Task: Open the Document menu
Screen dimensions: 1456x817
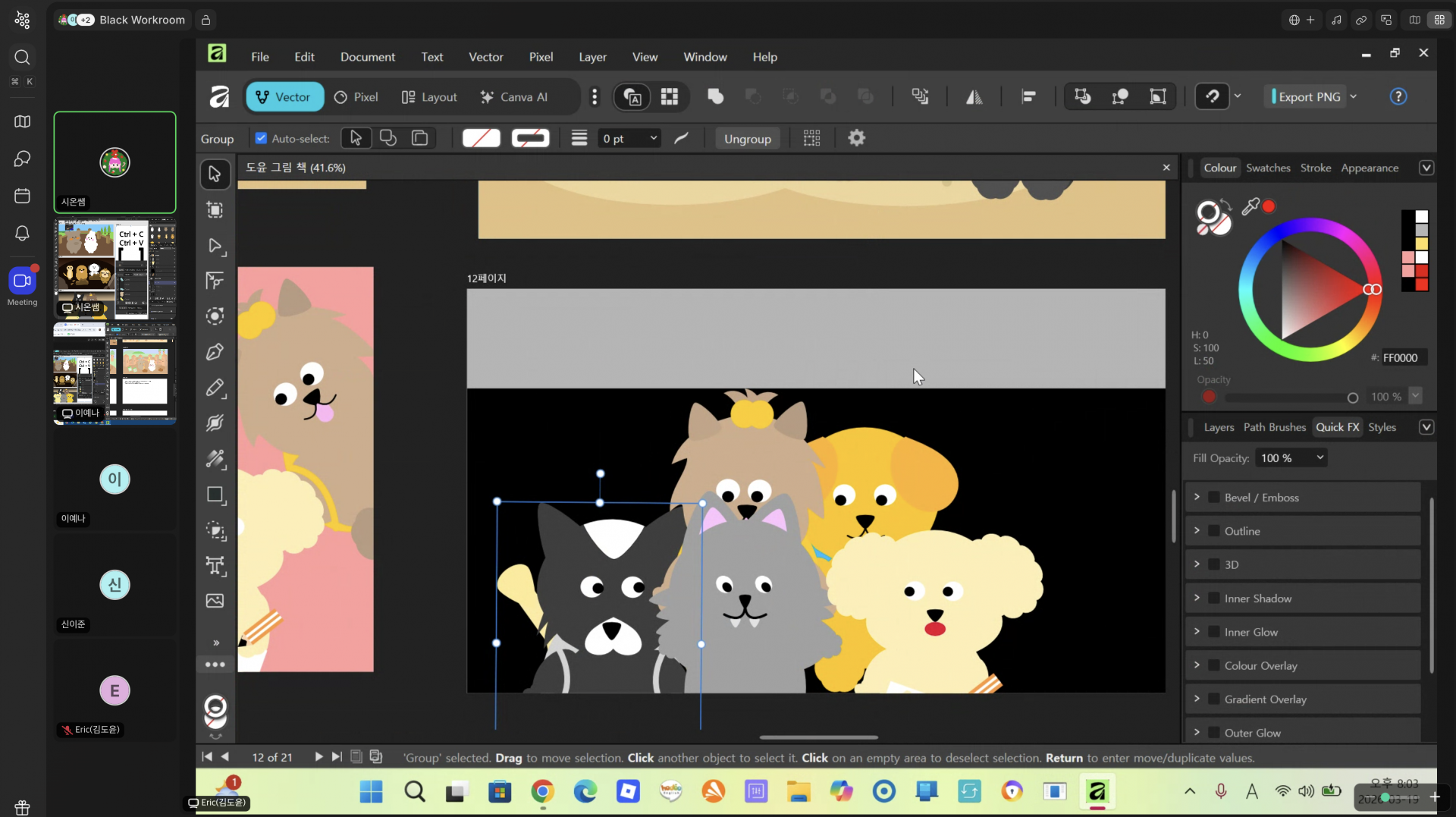Action: [x=368, y=57]
